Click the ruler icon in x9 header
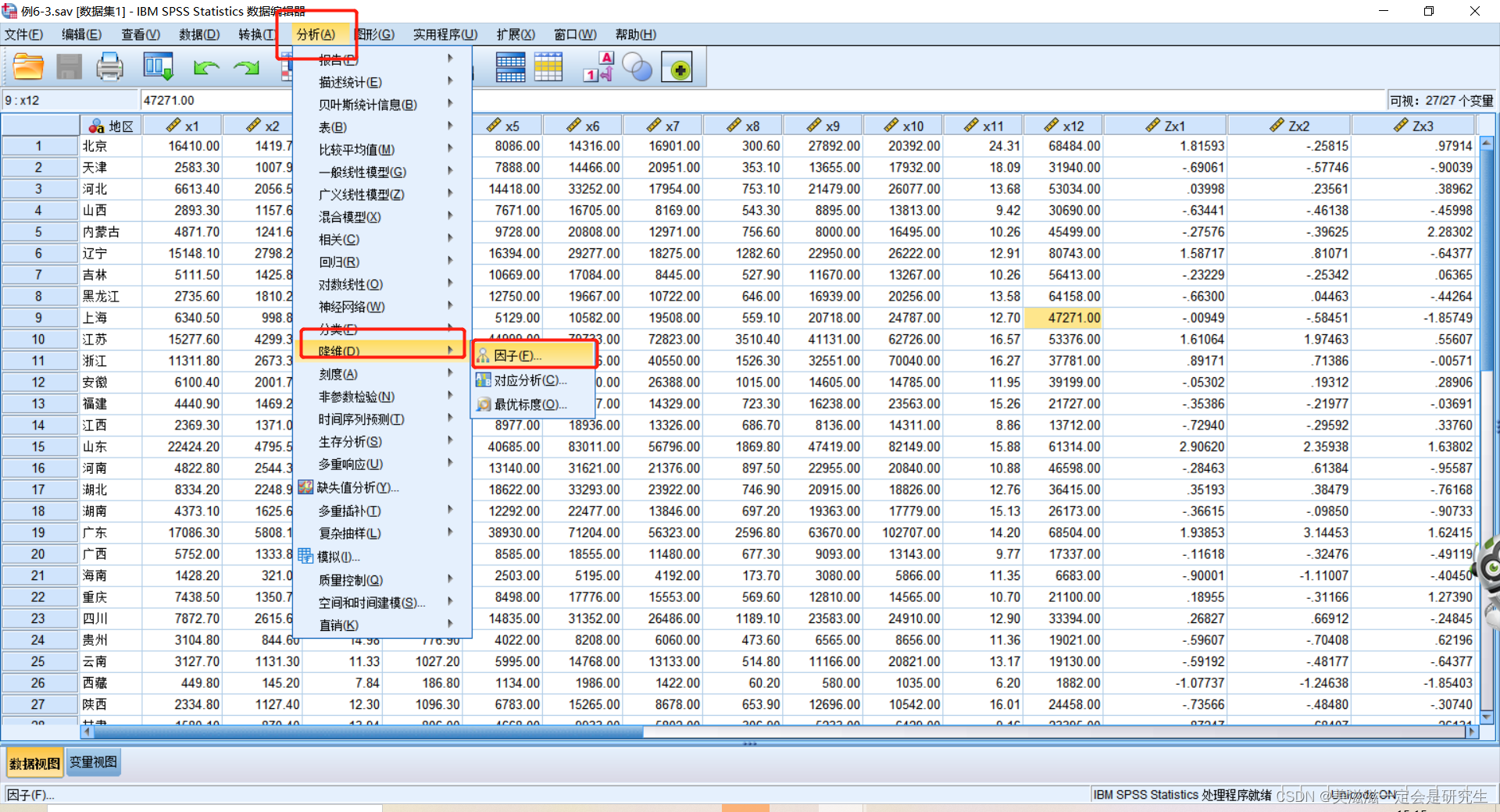The image size is (1500, 812). point(813,125)
